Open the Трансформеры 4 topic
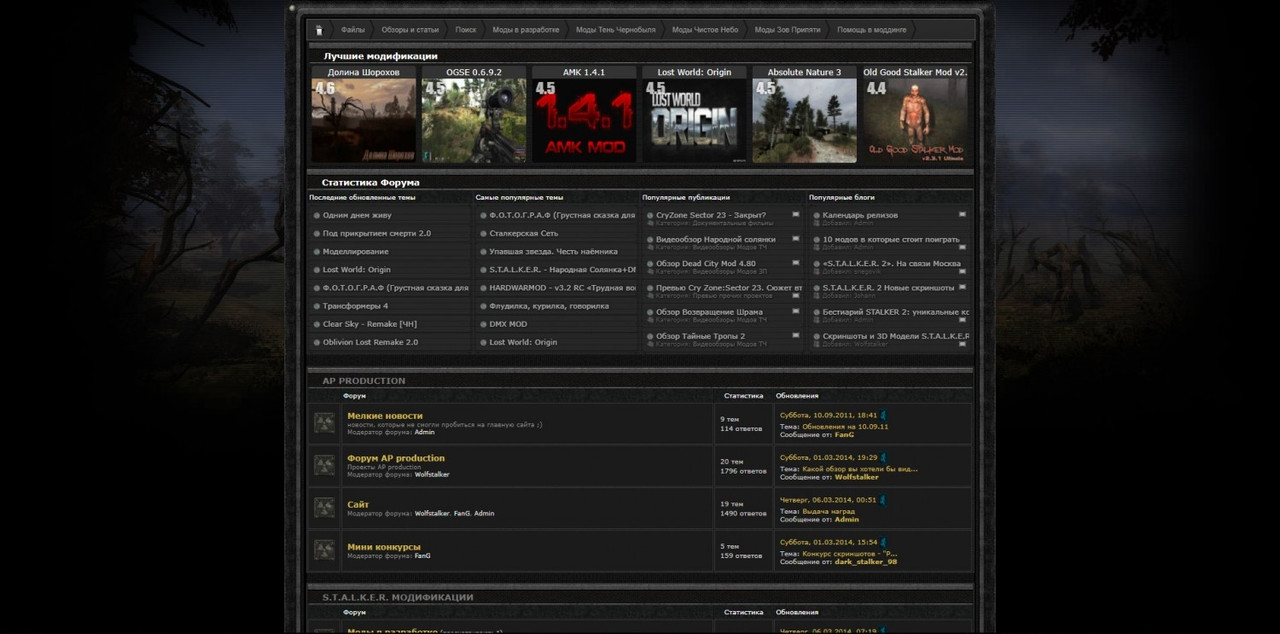 click(x=355, y=306)
